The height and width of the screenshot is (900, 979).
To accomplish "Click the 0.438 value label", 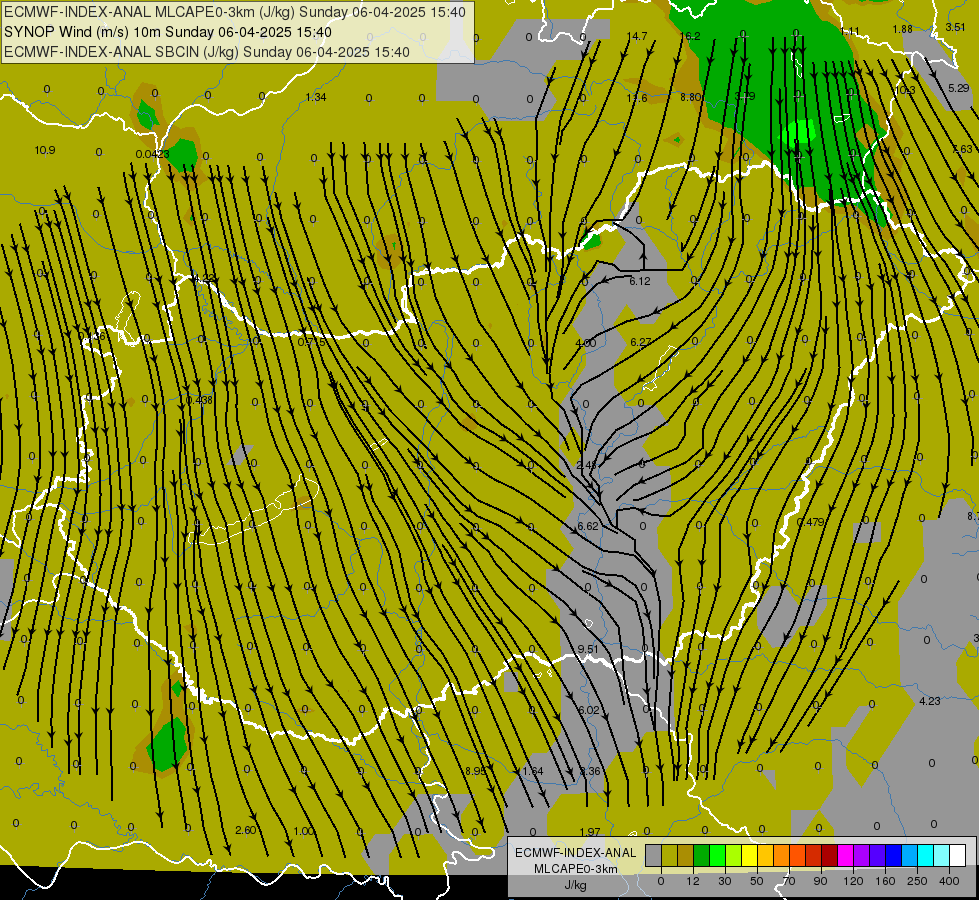I will coord(199,400).
